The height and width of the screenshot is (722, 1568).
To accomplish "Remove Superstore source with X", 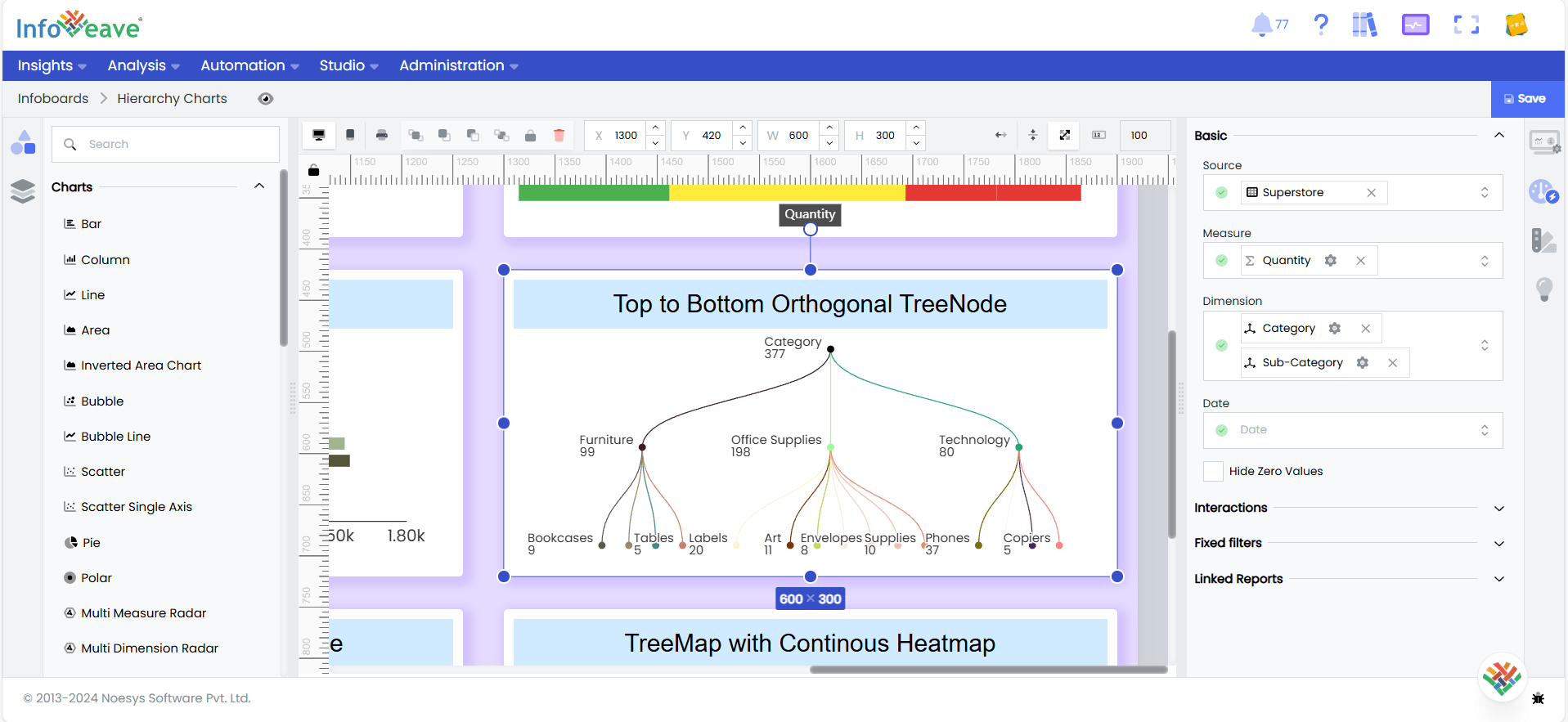I will 1372,193.
